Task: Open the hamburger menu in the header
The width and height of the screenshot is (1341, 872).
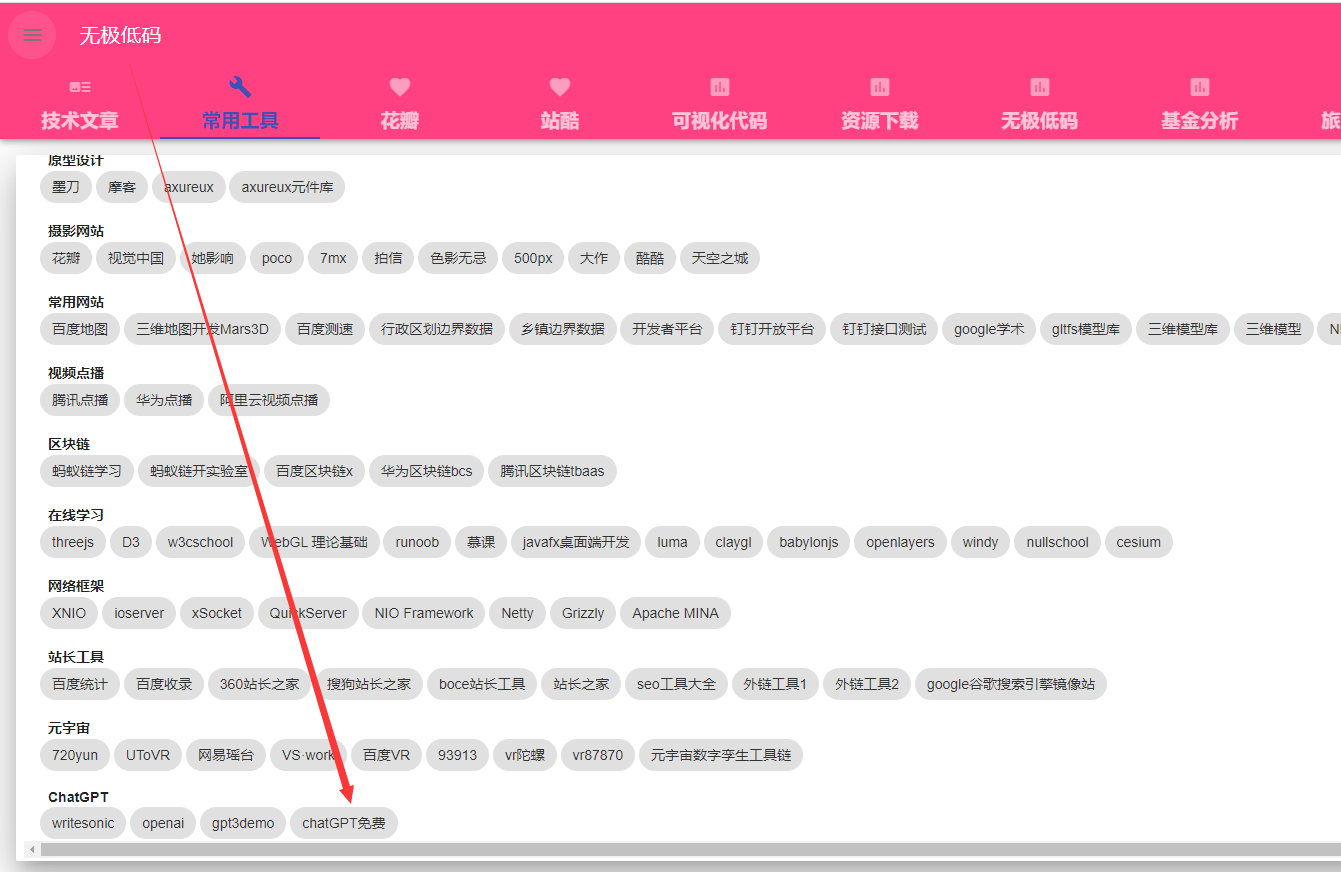Action: pyautogui.click(x=32, y=36)
